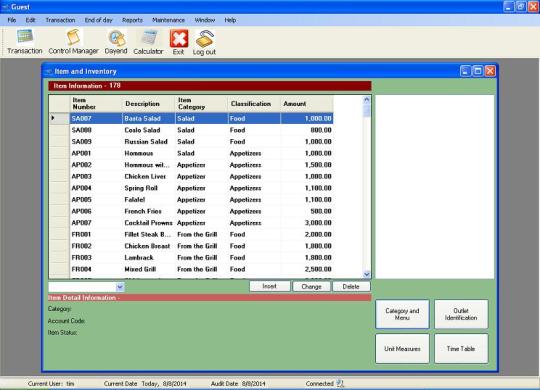This screenshot has width=540, height=390.
Task: Select the Lambrack row
Action: (191, 258)
